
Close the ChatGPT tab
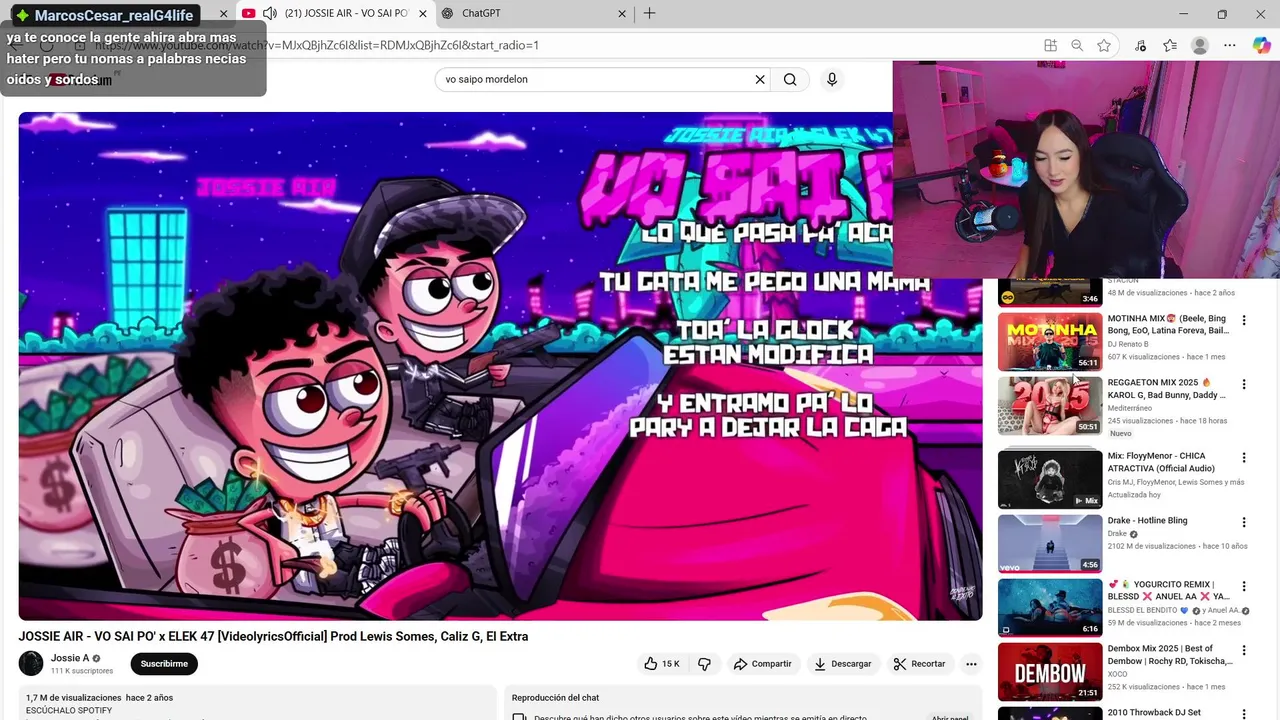pos(622,14)
